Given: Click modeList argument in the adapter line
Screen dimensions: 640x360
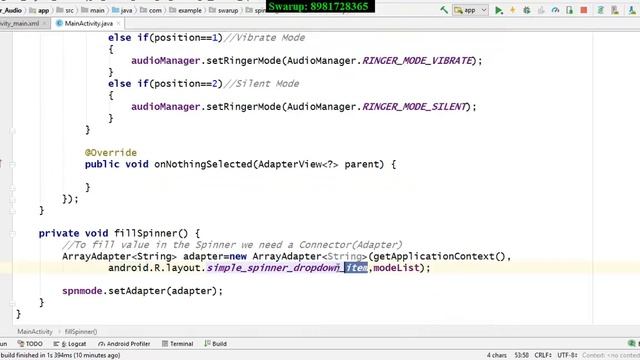Looking at the screenshot, I should (396, 268).
